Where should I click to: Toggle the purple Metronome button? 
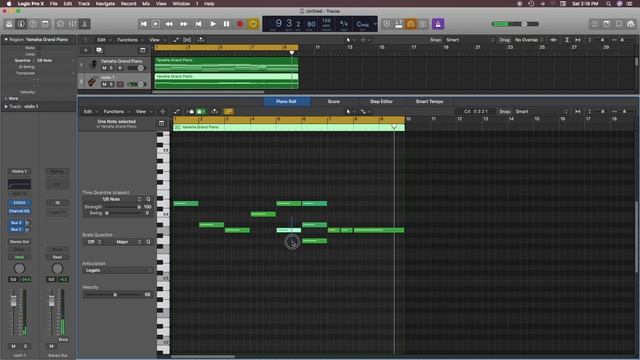point(438,24)
